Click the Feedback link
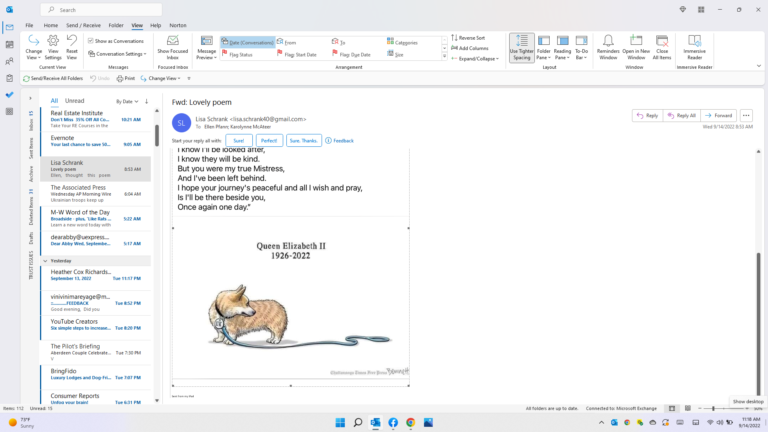768x432 pixels. (339, 141)
